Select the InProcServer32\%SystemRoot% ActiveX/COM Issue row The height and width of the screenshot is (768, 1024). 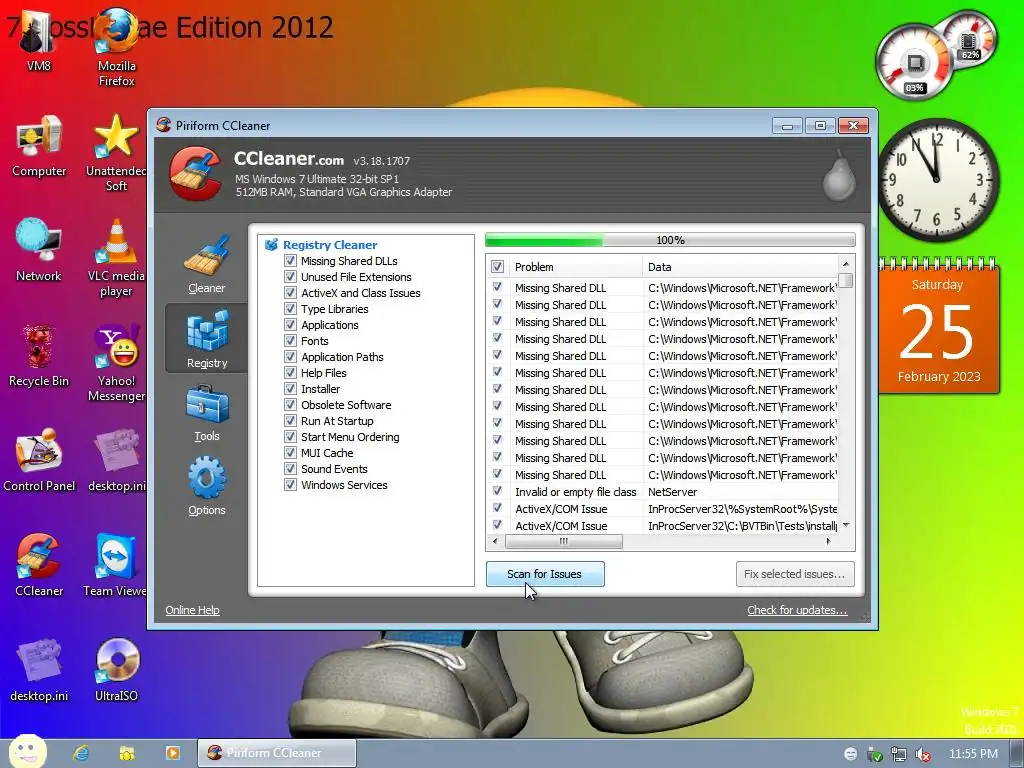coord(662,509)
